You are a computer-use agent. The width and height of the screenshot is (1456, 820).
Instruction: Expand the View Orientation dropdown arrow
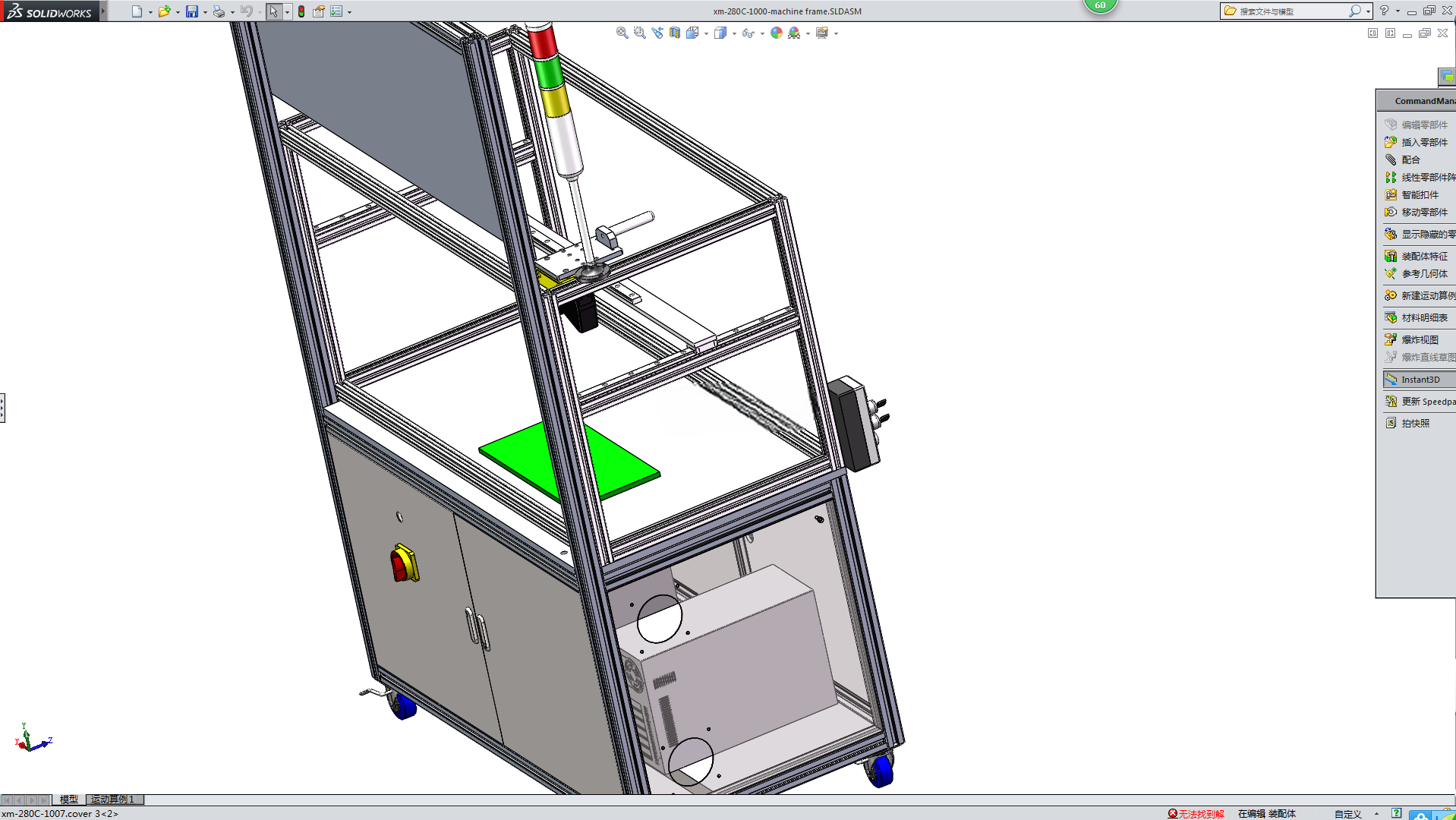pos(706,33)
